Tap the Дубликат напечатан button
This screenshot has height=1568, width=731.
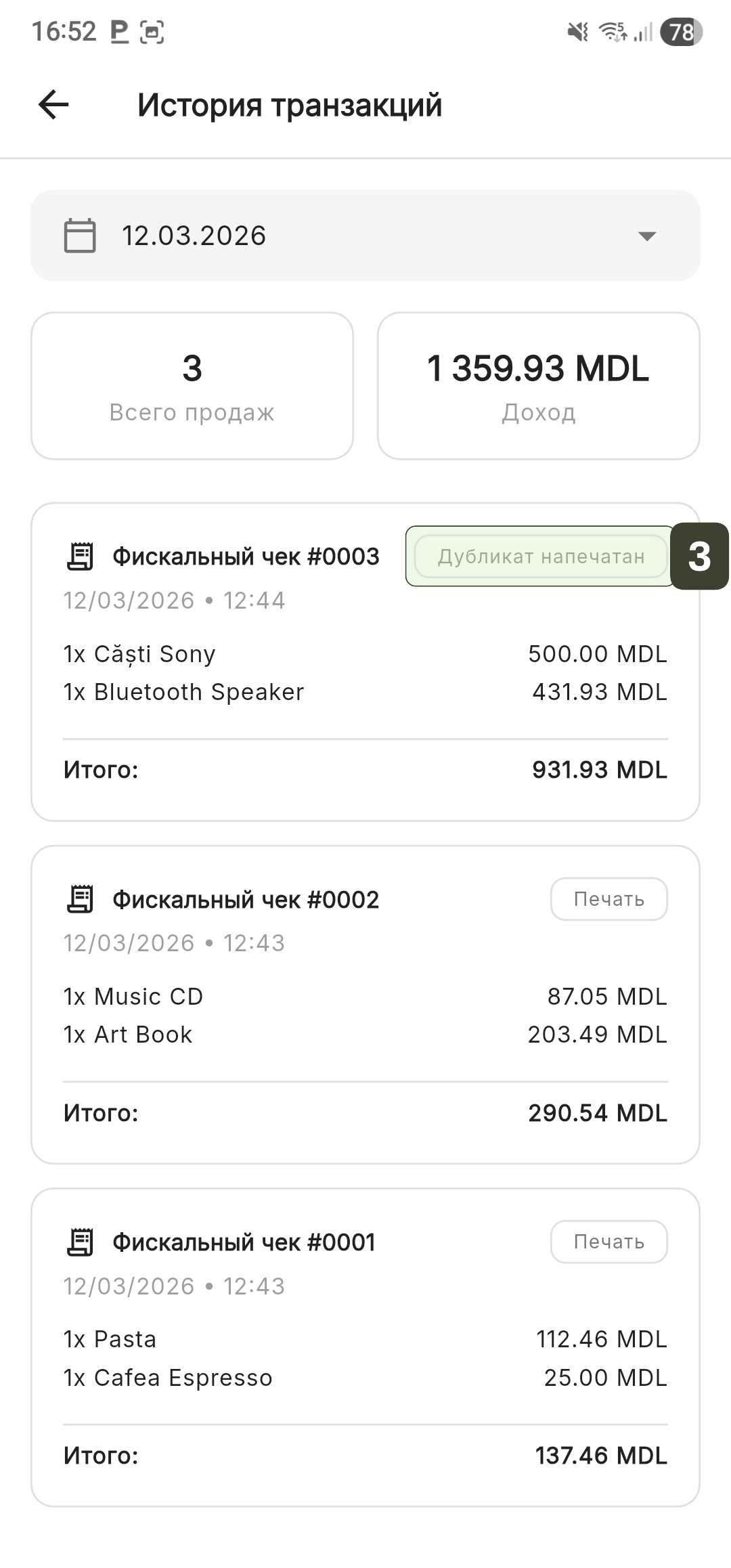click(x=540, y=557)
